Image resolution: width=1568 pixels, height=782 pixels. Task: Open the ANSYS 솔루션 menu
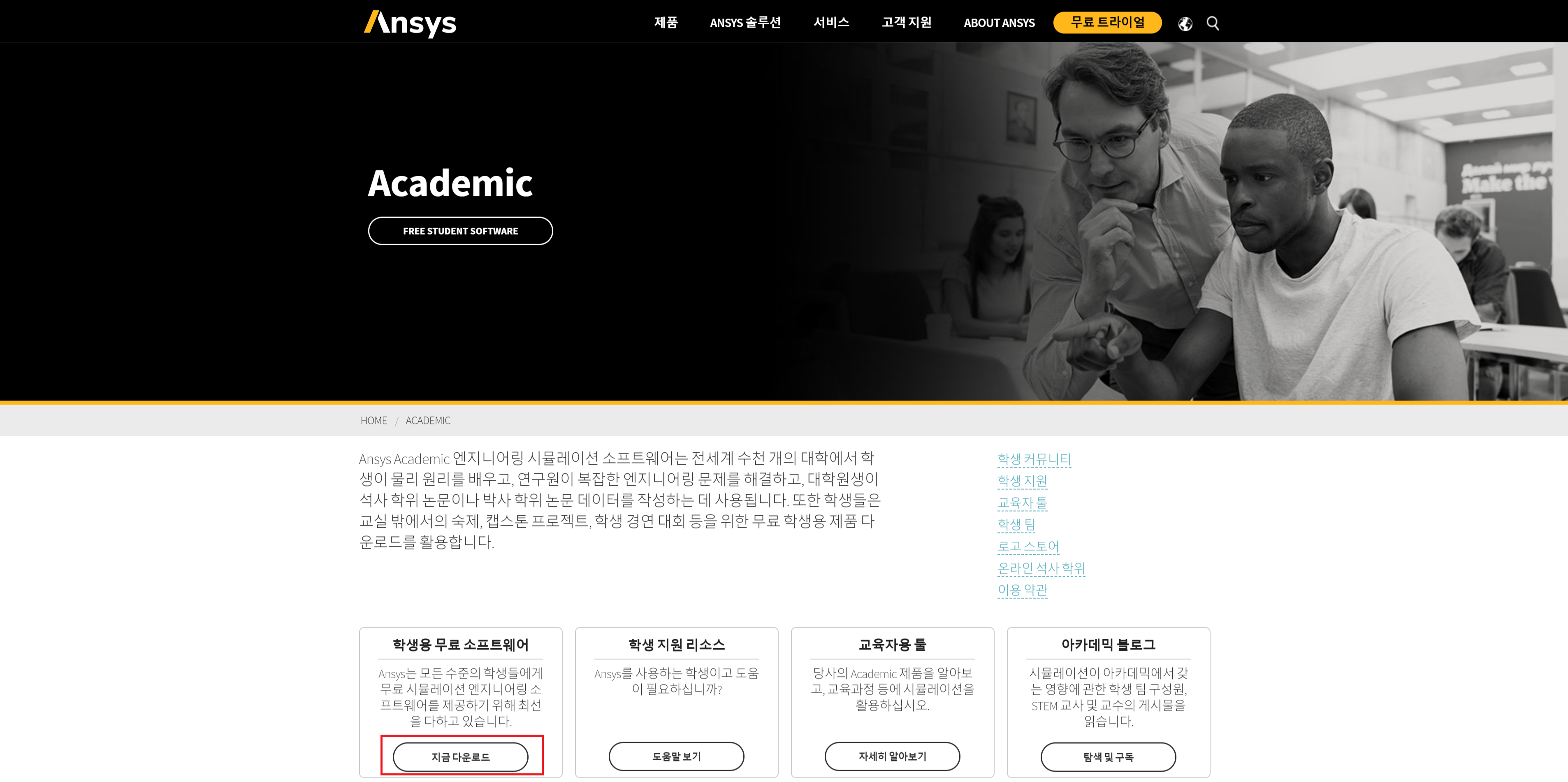click(745, 23)
